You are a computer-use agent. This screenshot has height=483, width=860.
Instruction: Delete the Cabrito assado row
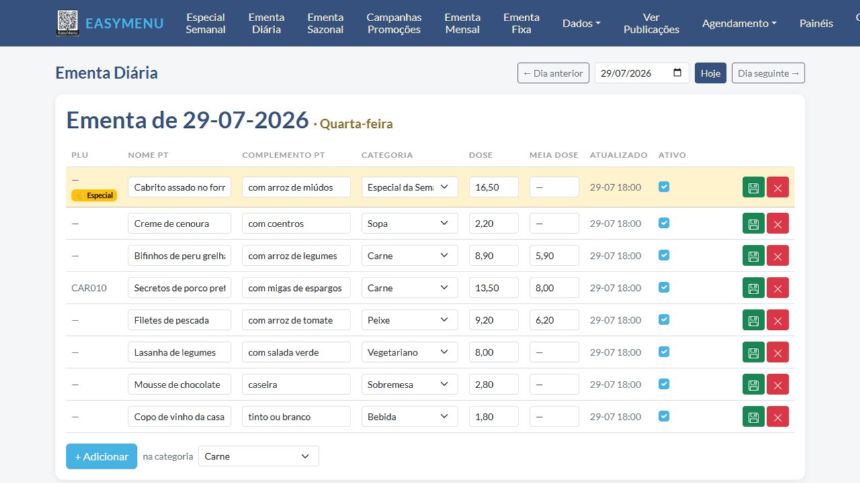click(x=777, y=187)
